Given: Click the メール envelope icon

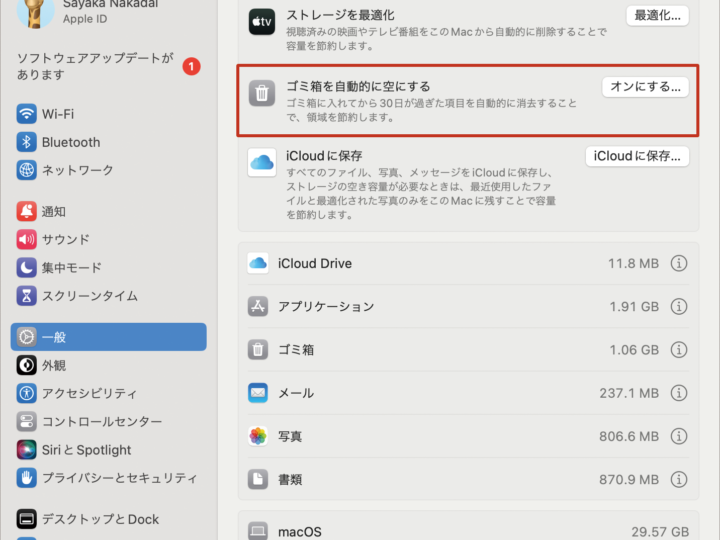Looking at the screenshot, I should tap(258, 393).
